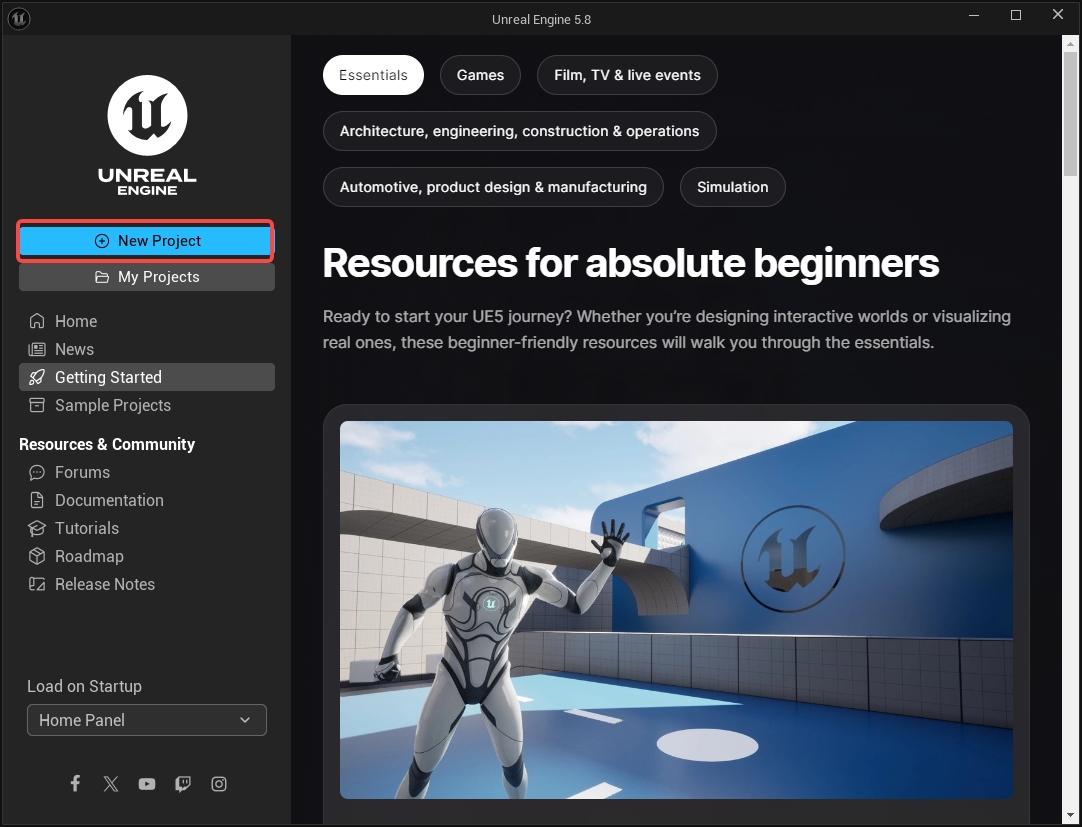Create a New Project

[x=146, y=241]
